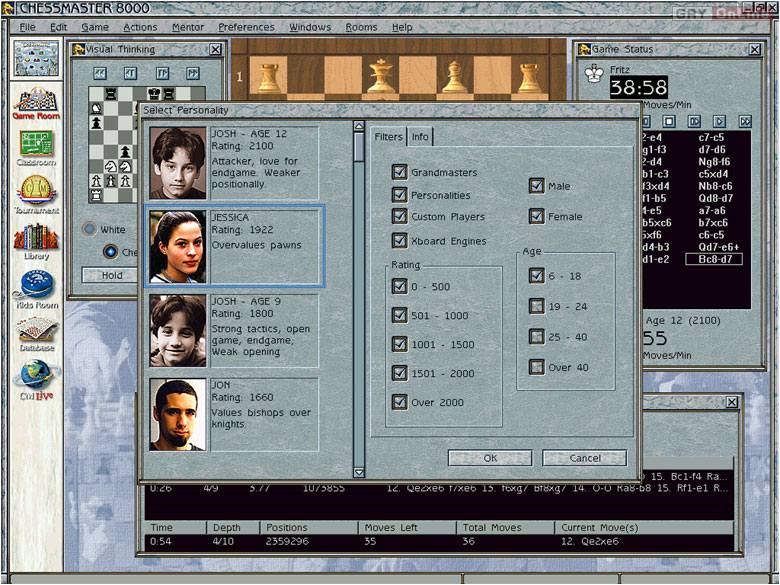Viewport: 780px width, 585px height.
Task: Uncheck the Grandmasters filter
Action: click(400, 172)
